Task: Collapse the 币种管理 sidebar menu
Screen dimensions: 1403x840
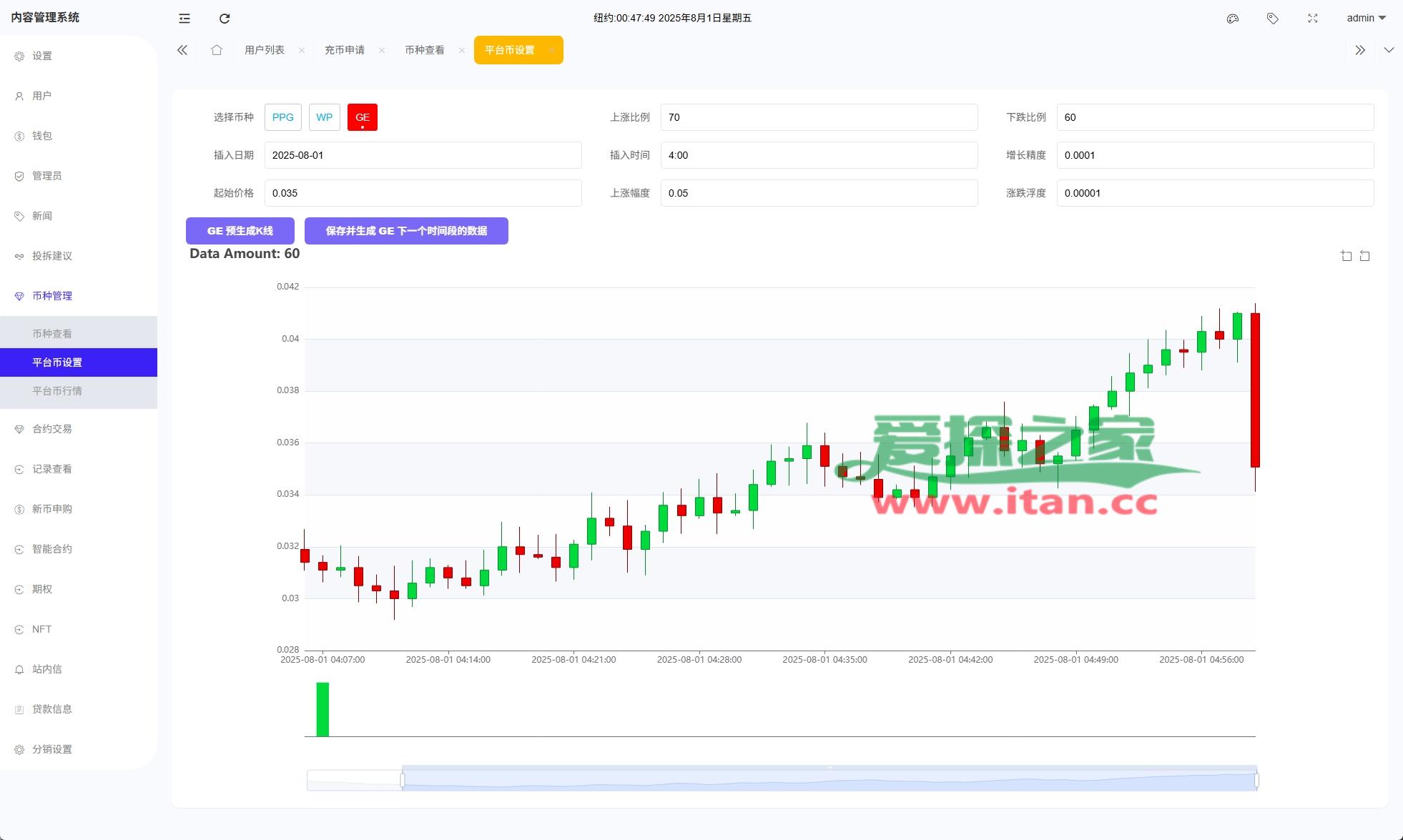Action: click(52, 296)
